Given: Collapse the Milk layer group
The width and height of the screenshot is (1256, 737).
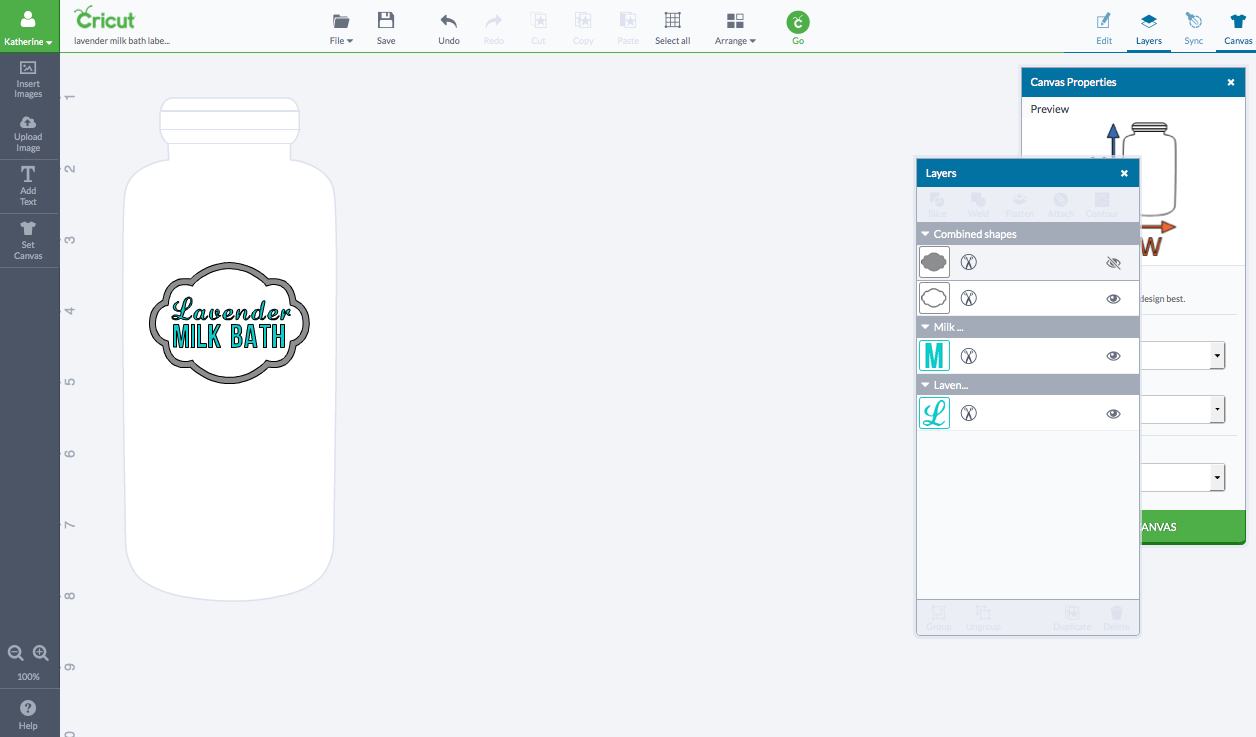Looking at the screenshot, I should pyautogui.click(x=925, y=327).
